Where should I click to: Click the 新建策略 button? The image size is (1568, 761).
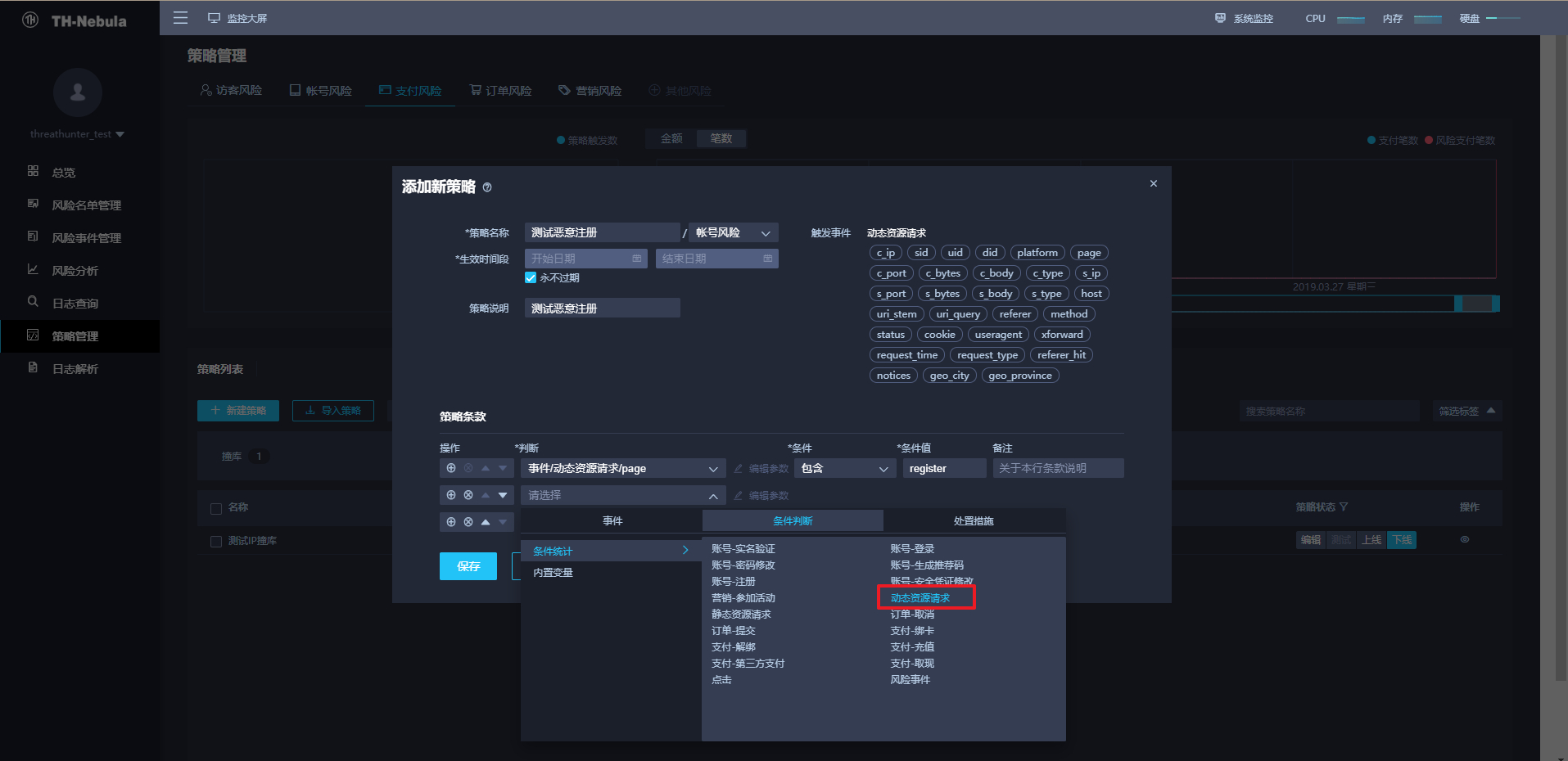[238, 411]
